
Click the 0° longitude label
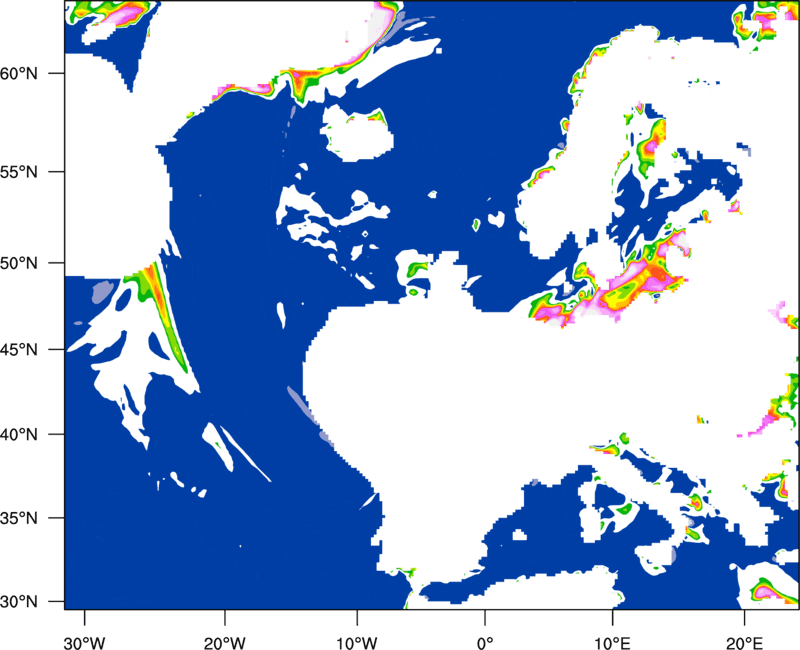pos(485,643)
